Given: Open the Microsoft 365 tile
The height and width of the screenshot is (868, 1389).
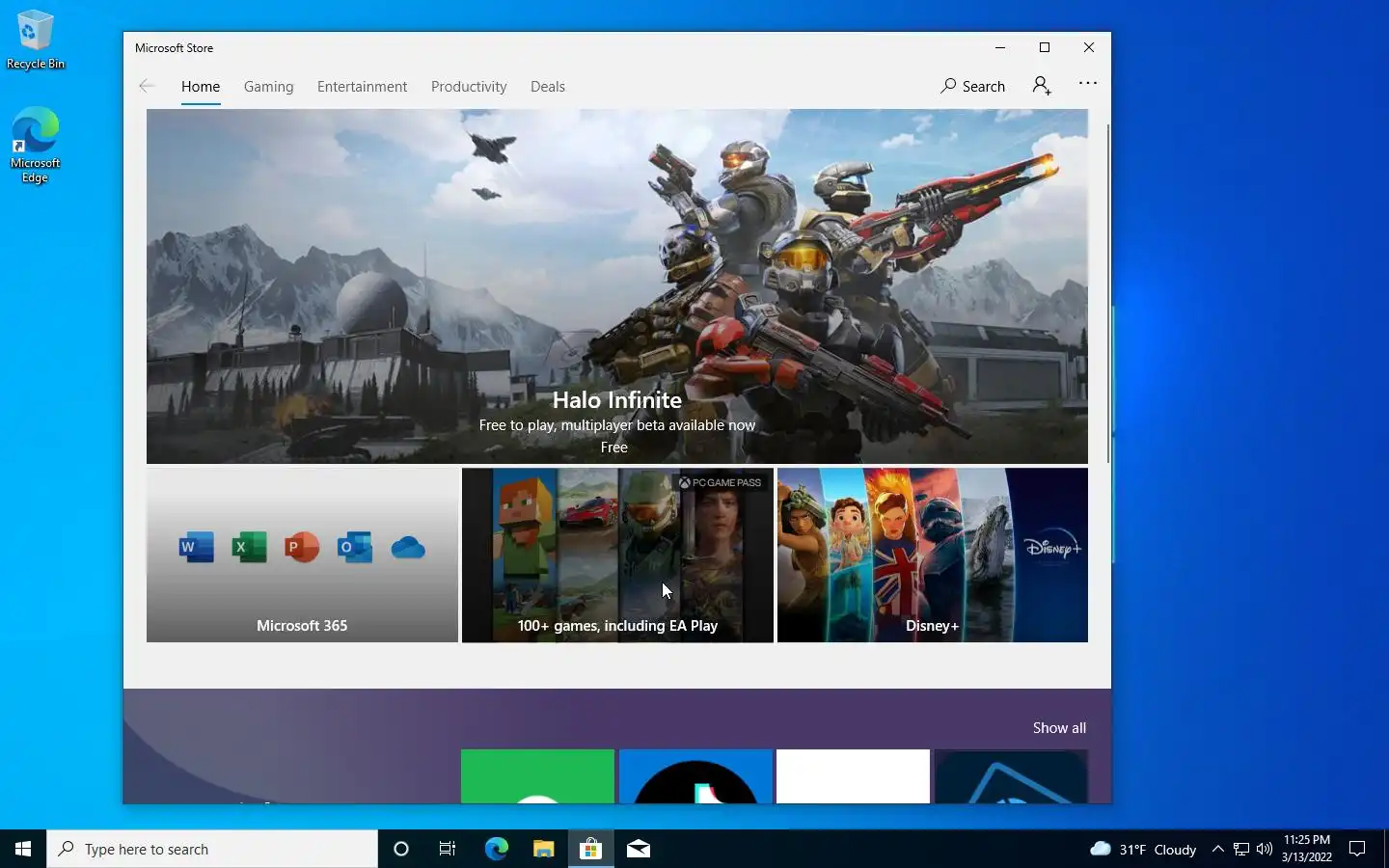Looking at the screenshot, I should (302, 555).
